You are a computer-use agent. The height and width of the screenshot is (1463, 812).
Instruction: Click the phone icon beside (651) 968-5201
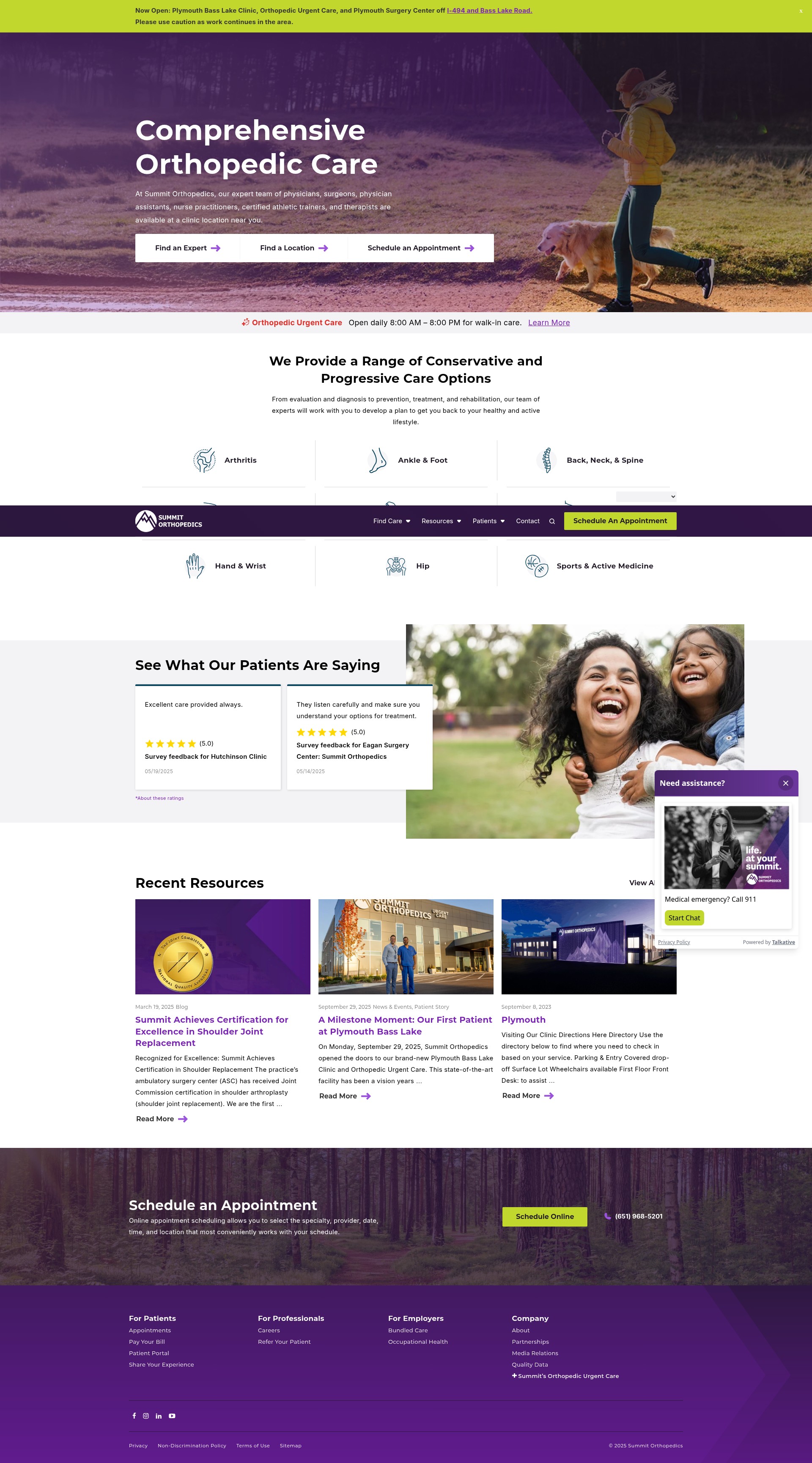[x=608, y=1216]
